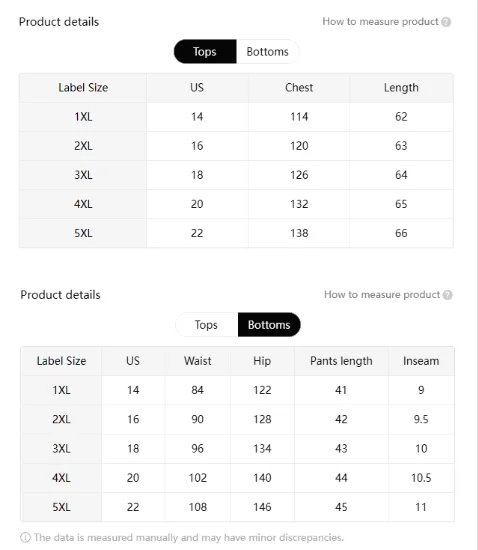Click the Hip column header
Screen dimensions: 478x550
pos(262,361)
